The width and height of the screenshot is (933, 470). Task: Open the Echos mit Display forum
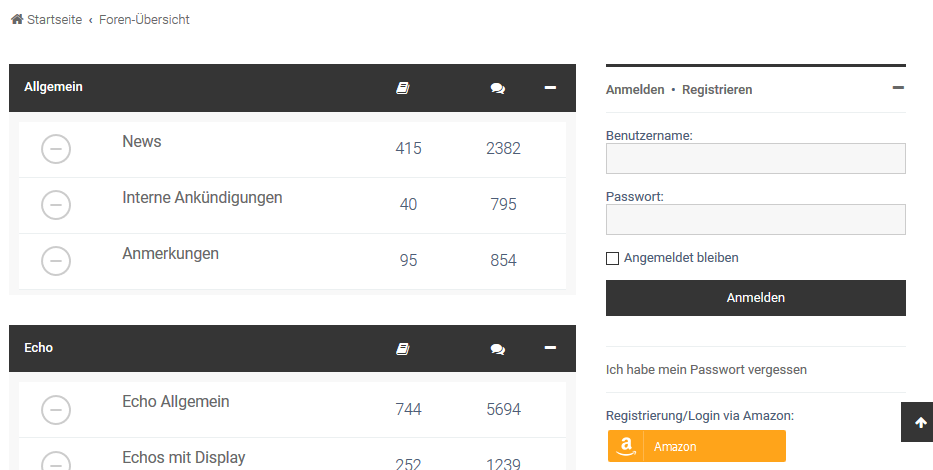click(x=184, y=457)
